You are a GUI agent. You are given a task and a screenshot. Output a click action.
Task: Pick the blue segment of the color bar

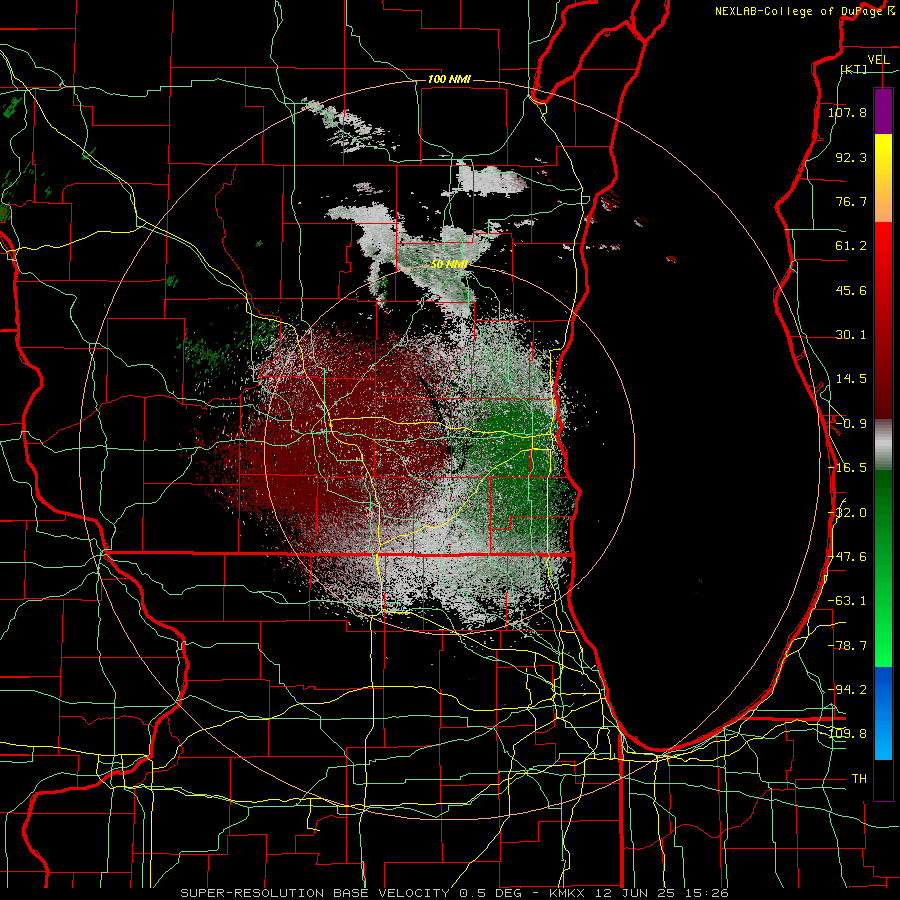883,713
